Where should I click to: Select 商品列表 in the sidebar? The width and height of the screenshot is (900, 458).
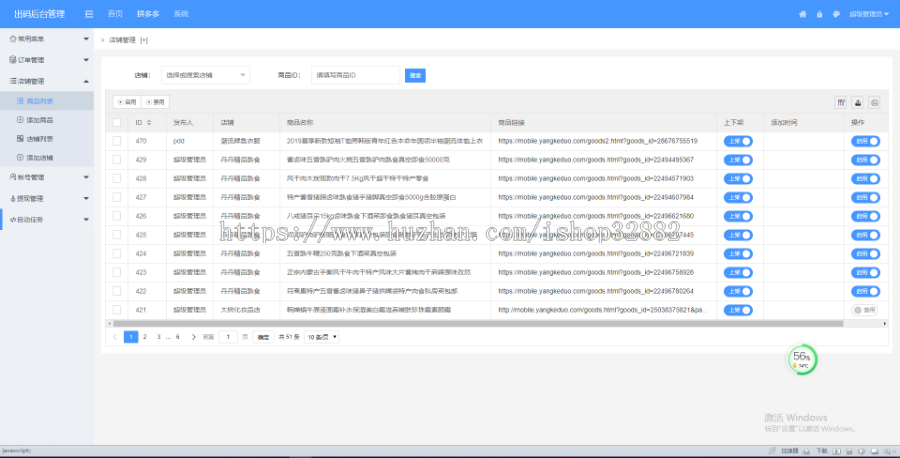[46, 101]
